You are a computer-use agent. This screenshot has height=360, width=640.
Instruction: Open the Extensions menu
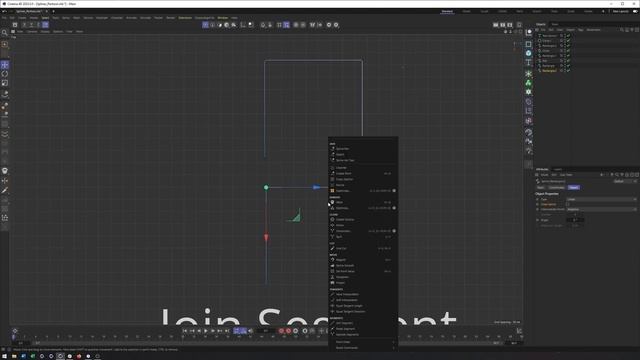[x=185, y=18]
